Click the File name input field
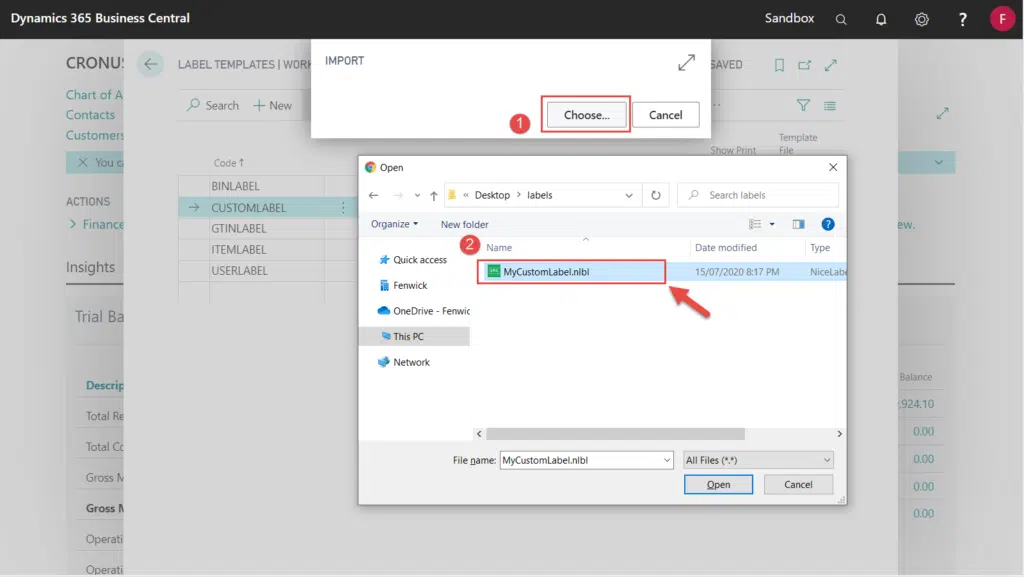1024x577 pixels. tap(581, 460)
